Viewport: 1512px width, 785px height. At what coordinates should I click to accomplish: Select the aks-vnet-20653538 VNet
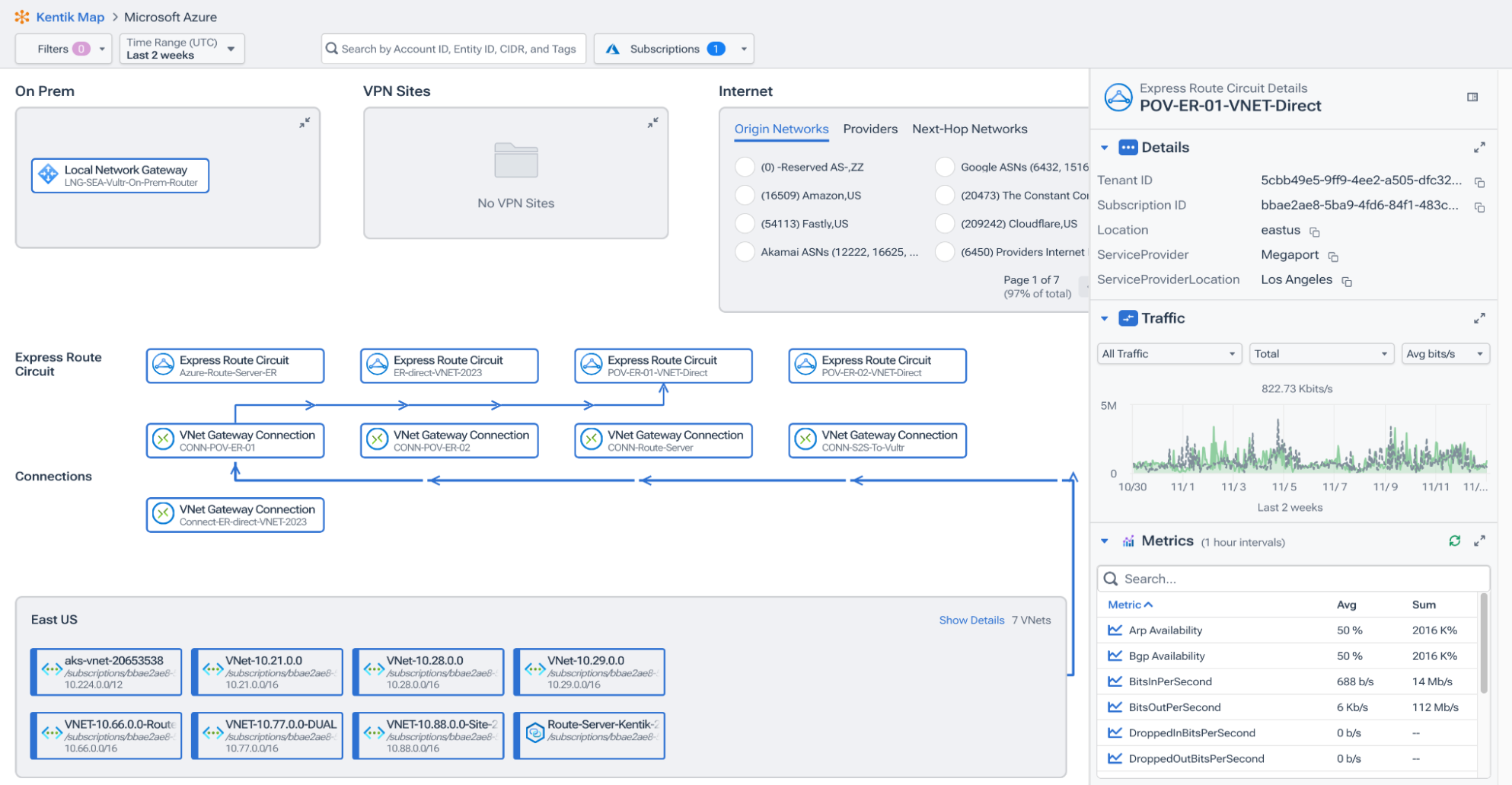pyautogui.click(x=106, y=672)
